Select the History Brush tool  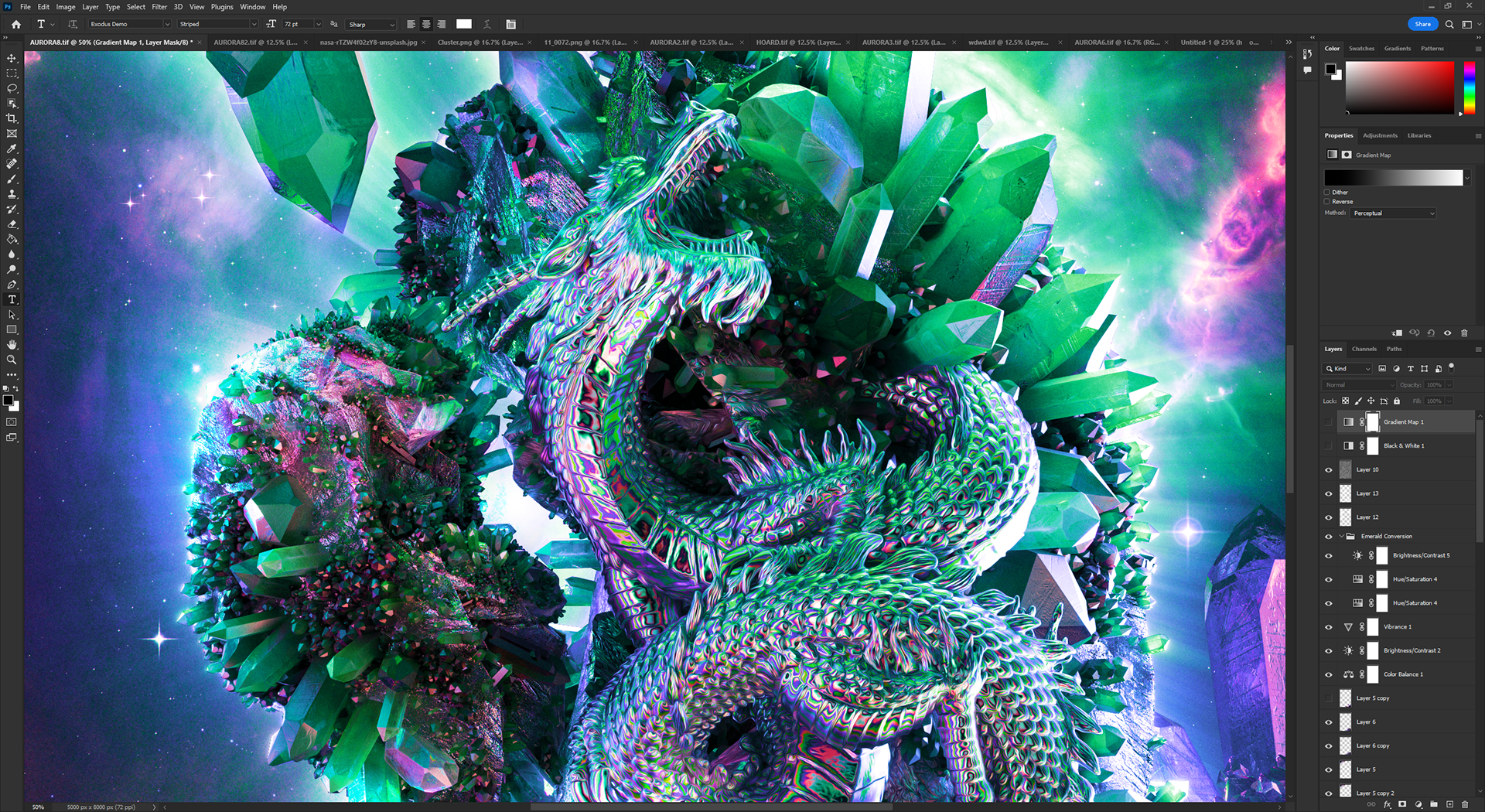(x=12, y=209)
